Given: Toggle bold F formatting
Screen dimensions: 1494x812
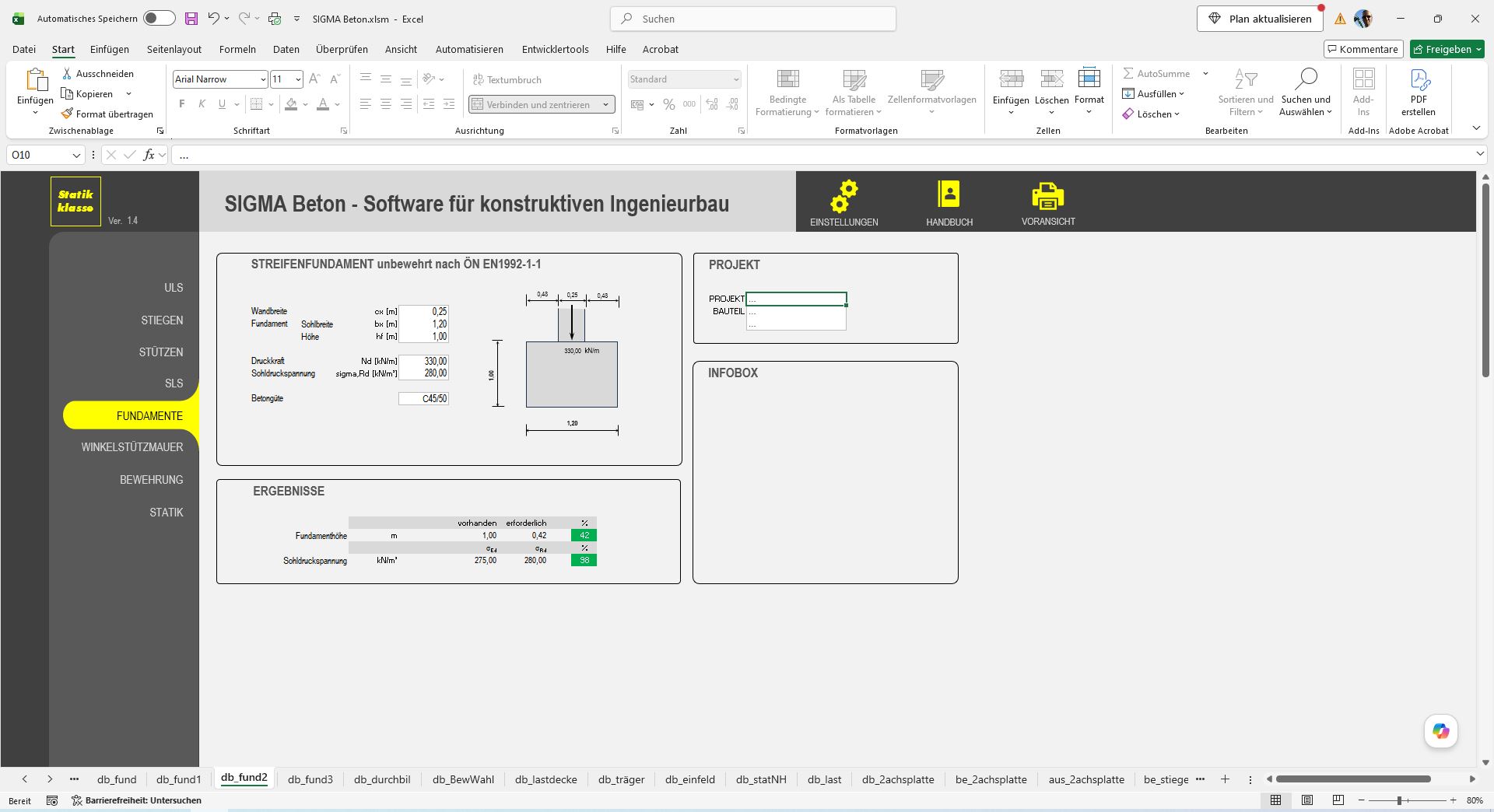Looking at the screenshot, I should click(182, 104).
